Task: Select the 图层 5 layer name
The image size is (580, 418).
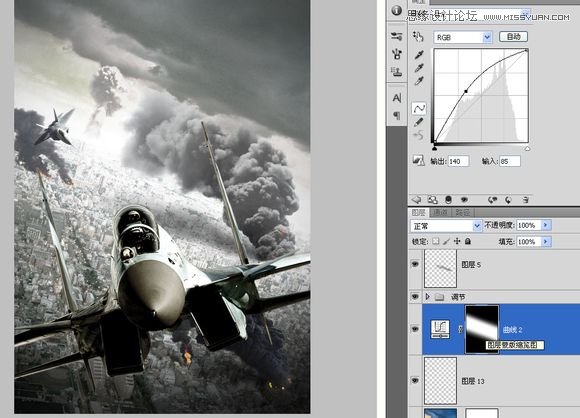Action: (x=471, y=264)
